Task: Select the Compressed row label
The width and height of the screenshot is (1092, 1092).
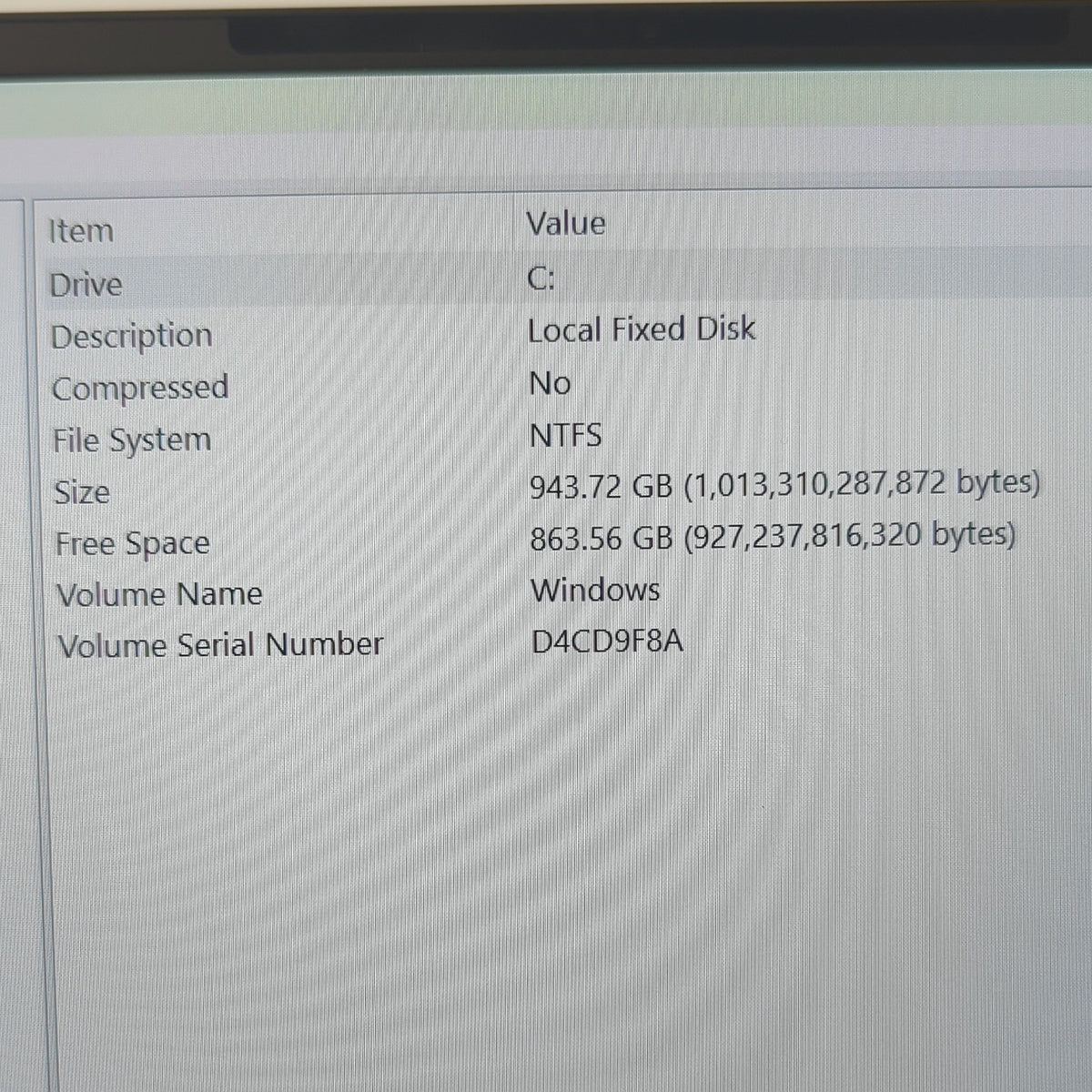Action: (140, 389)
